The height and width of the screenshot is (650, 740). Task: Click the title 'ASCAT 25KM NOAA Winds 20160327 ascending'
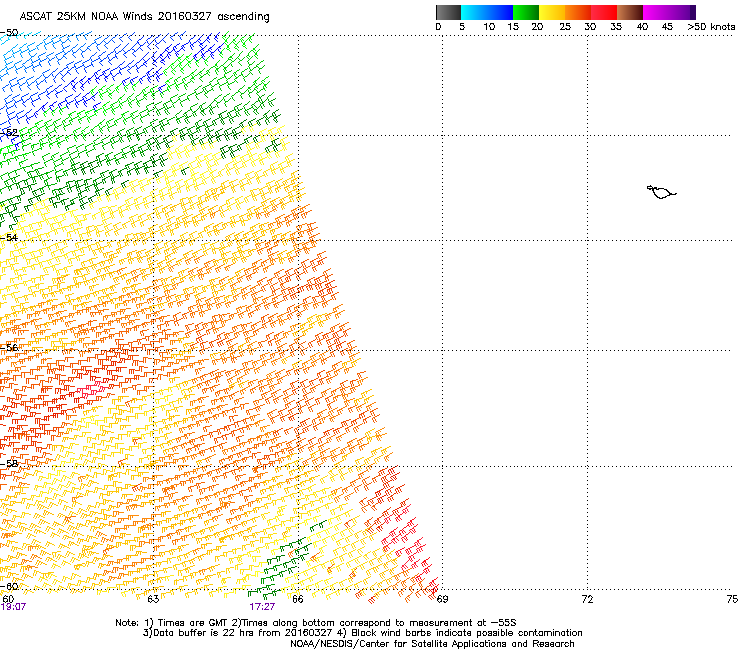pos(144,17)
